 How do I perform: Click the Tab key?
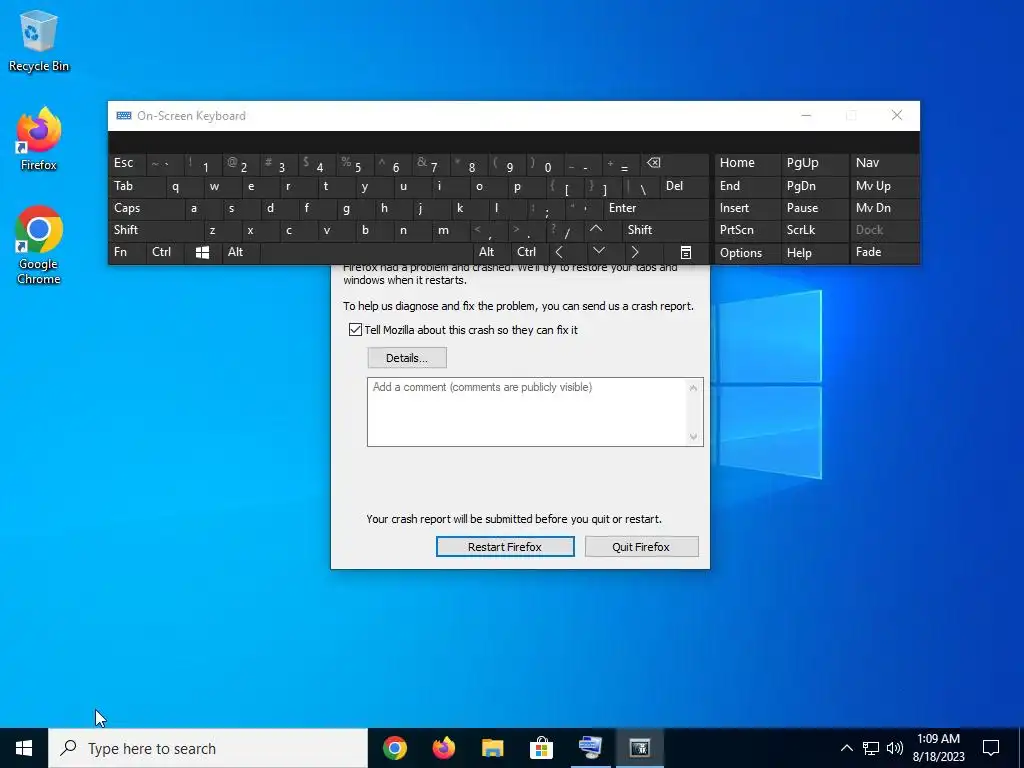pos(136,187)
